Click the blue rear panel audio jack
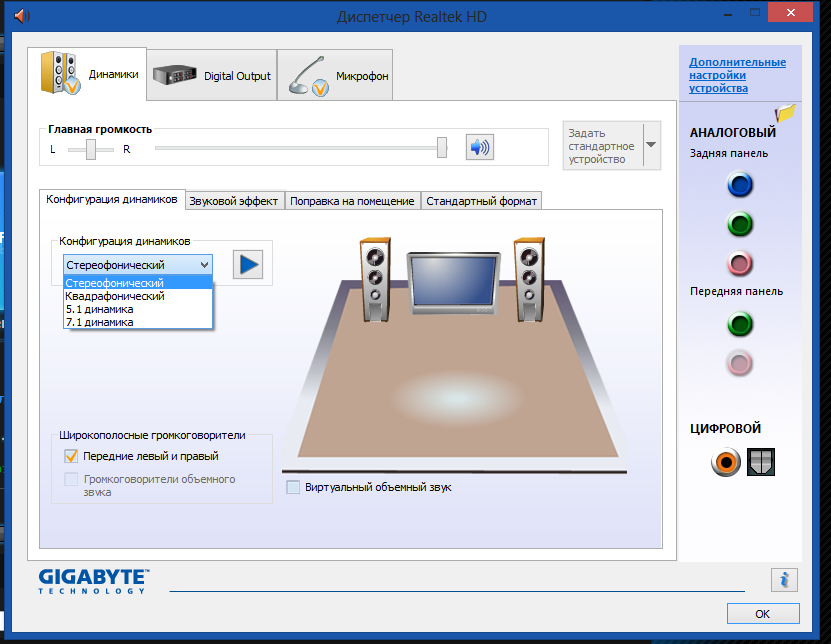831x644 pixels. pos(740,184)
